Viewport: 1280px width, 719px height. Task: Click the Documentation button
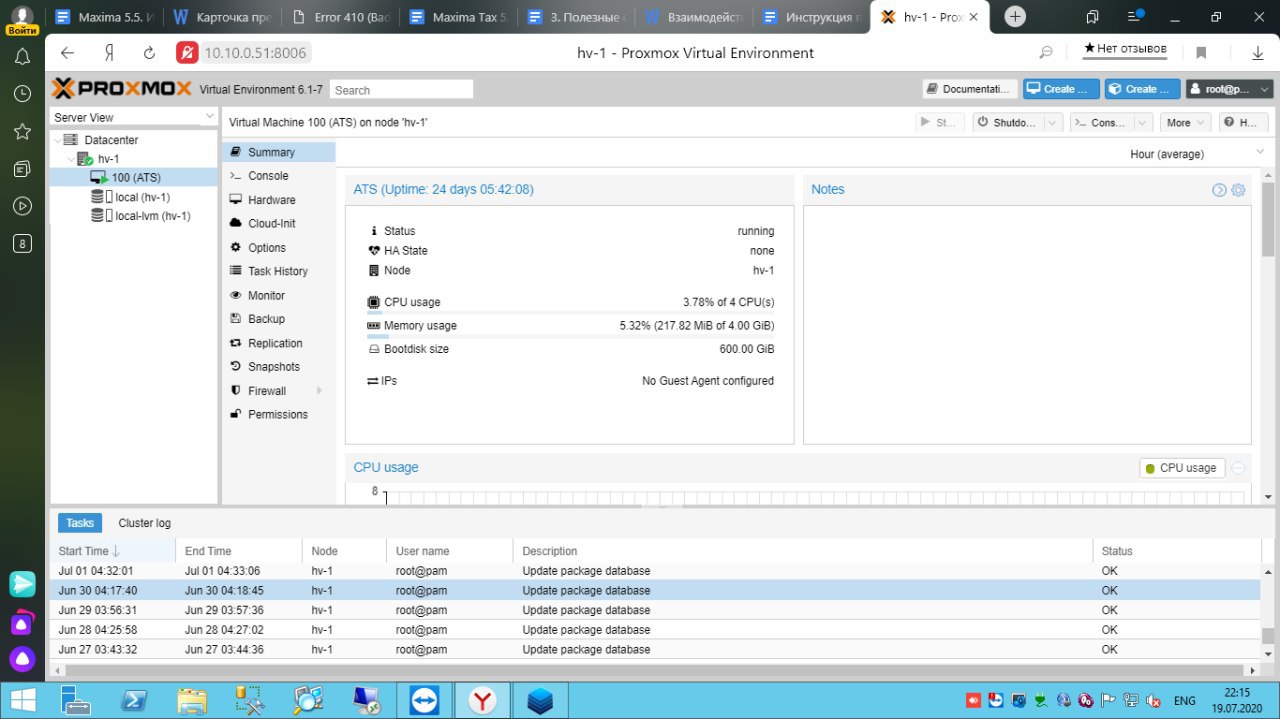pyautogui.click(x=969, y=89)
